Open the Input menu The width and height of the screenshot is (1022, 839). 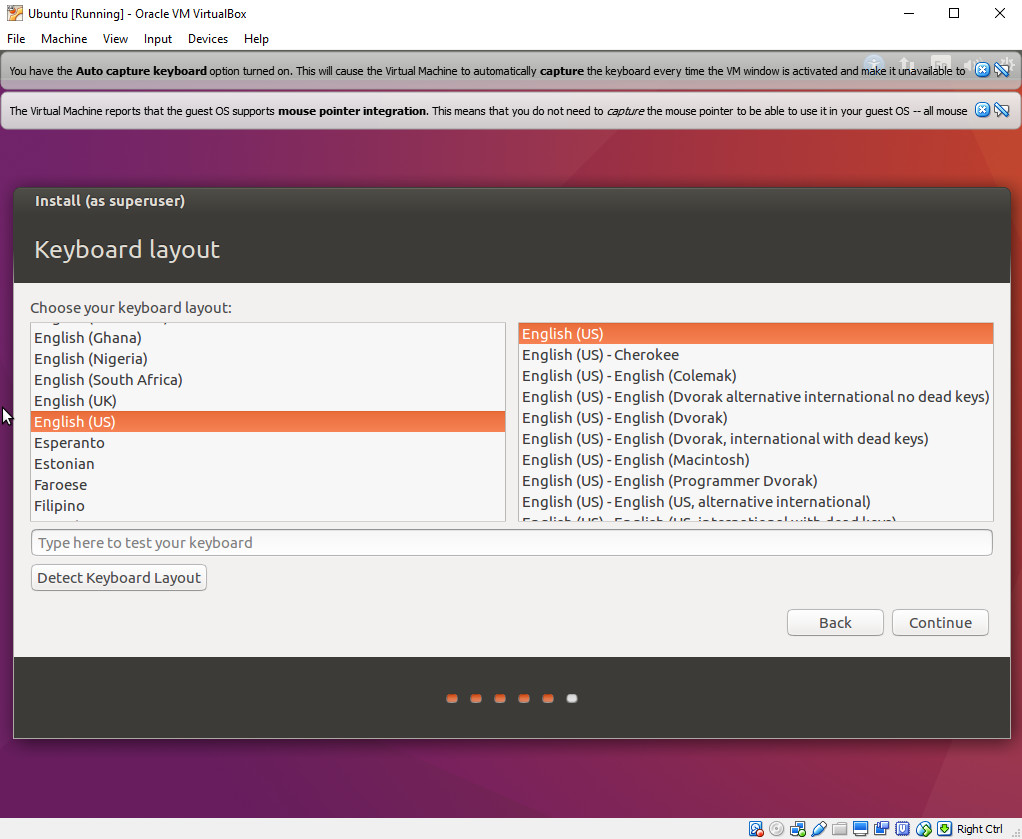click(158, 39)
